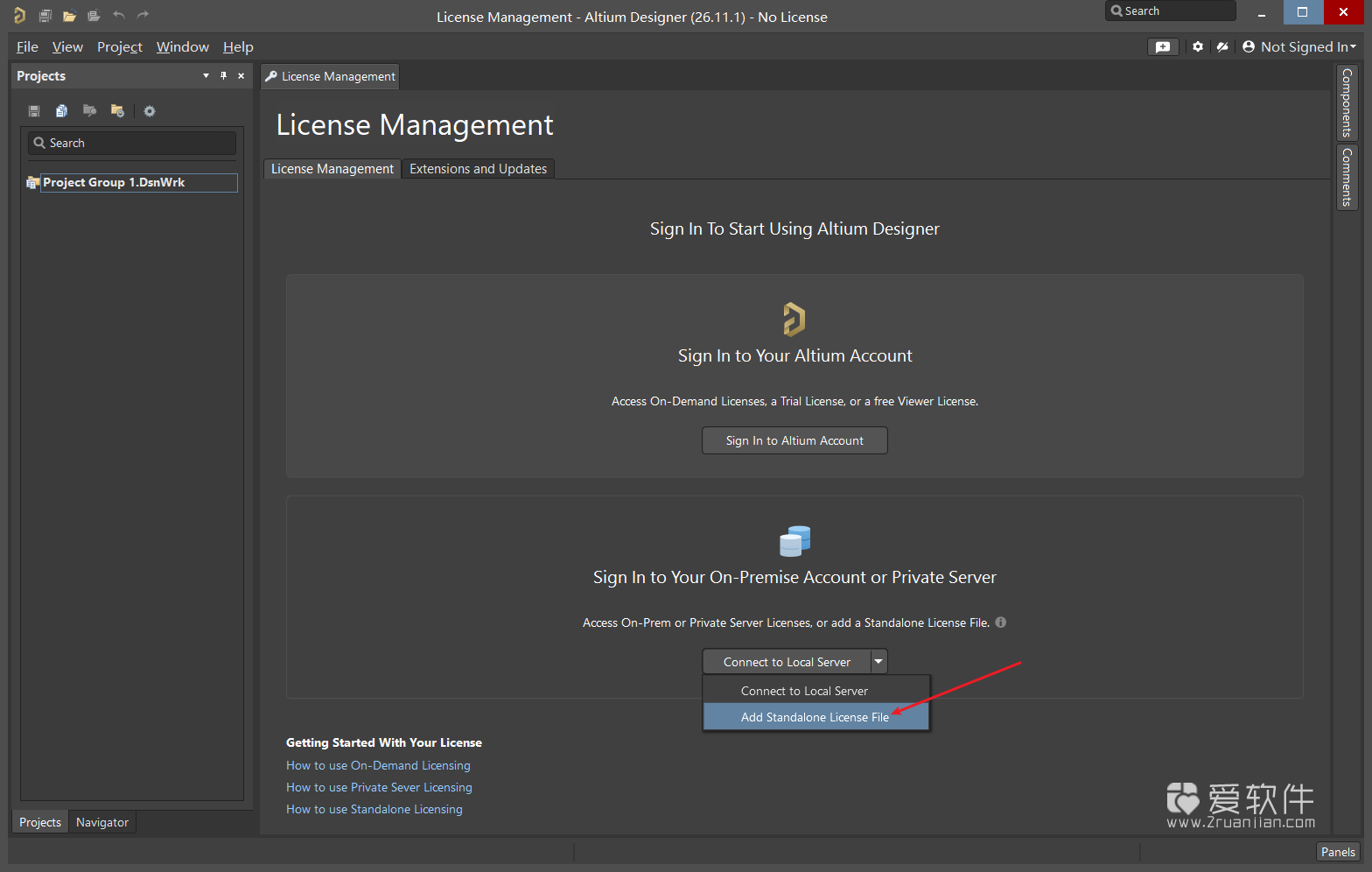Viewport: 1372px width, 872px height.
Task: Toggle the Connect to Local Server dropdown arrow
Action: [x=878, y=662]
